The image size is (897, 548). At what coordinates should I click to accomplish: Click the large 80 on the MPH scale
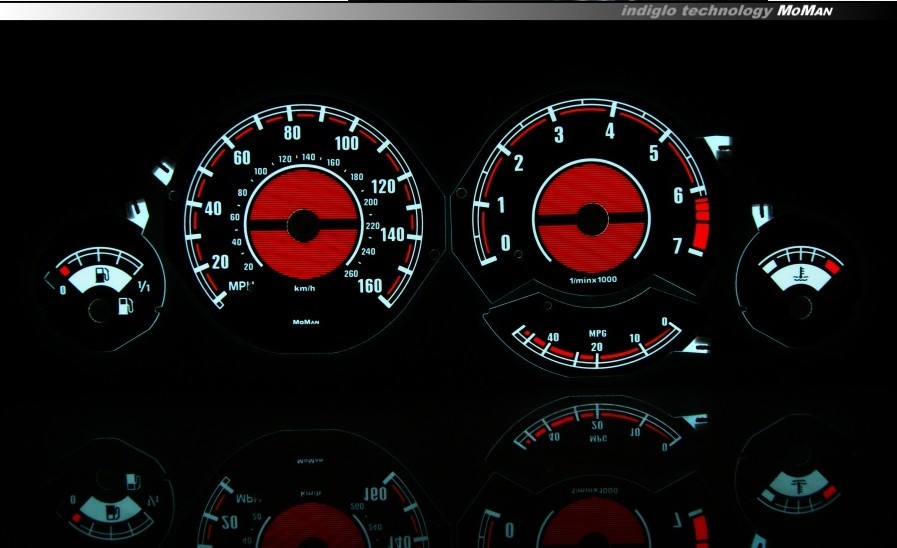[292, 133]
